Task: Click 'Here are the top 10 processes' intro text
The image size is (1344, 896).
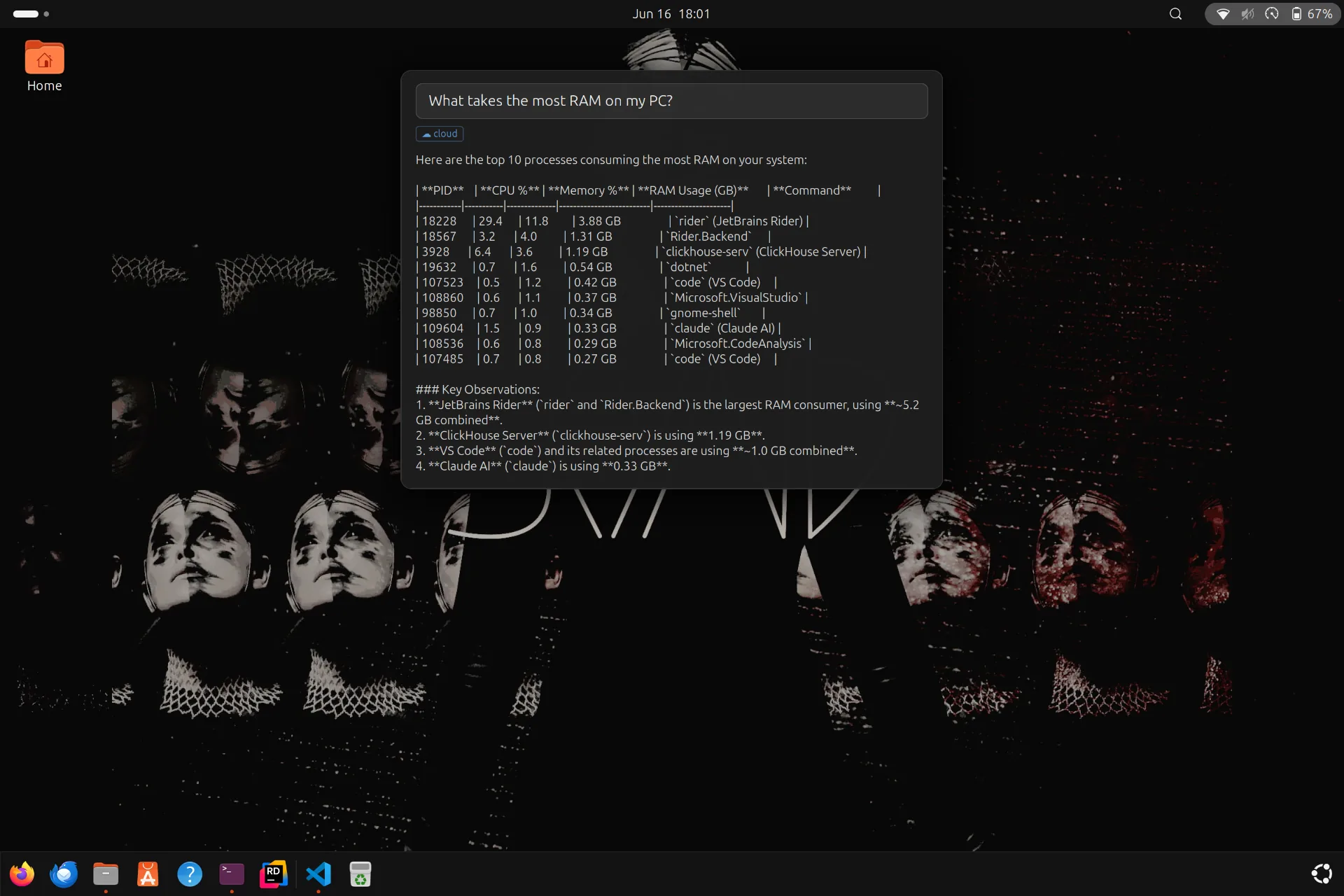Action: [611, 160]
